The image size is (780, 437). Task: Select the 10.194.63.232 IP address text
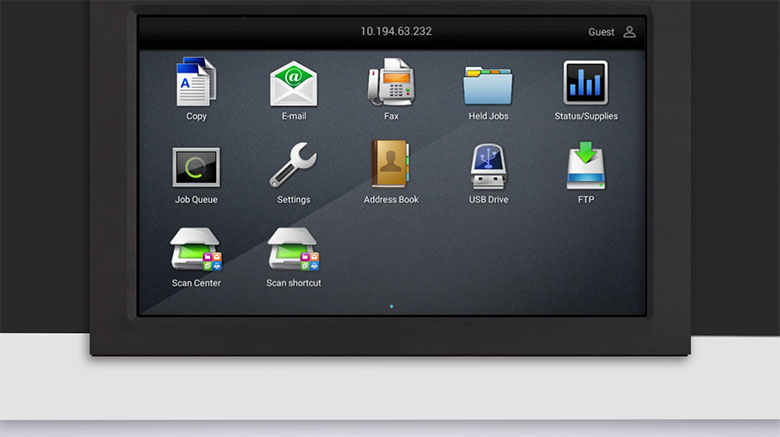396,31
